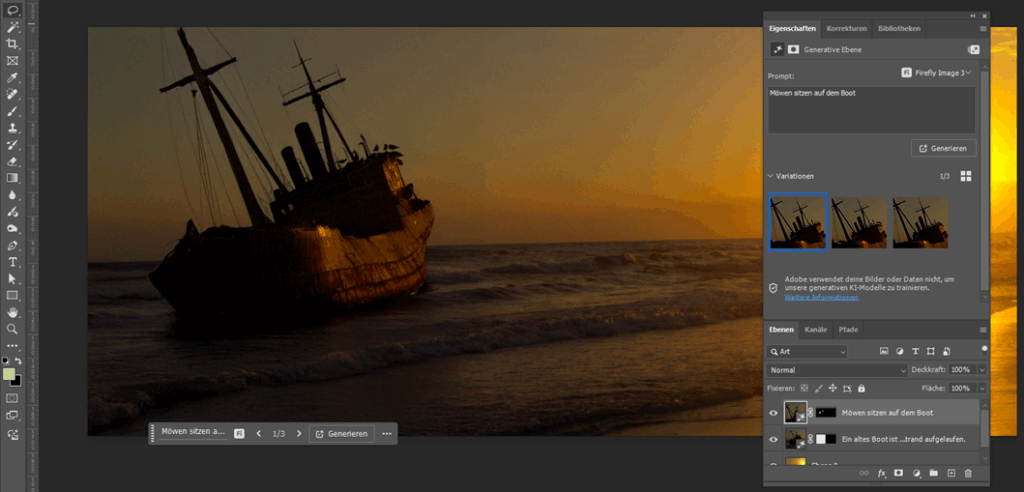Open the Deckkraft percentage dropdown arrow
This screenshot has width=1024, height=492.
click(982, 370)
